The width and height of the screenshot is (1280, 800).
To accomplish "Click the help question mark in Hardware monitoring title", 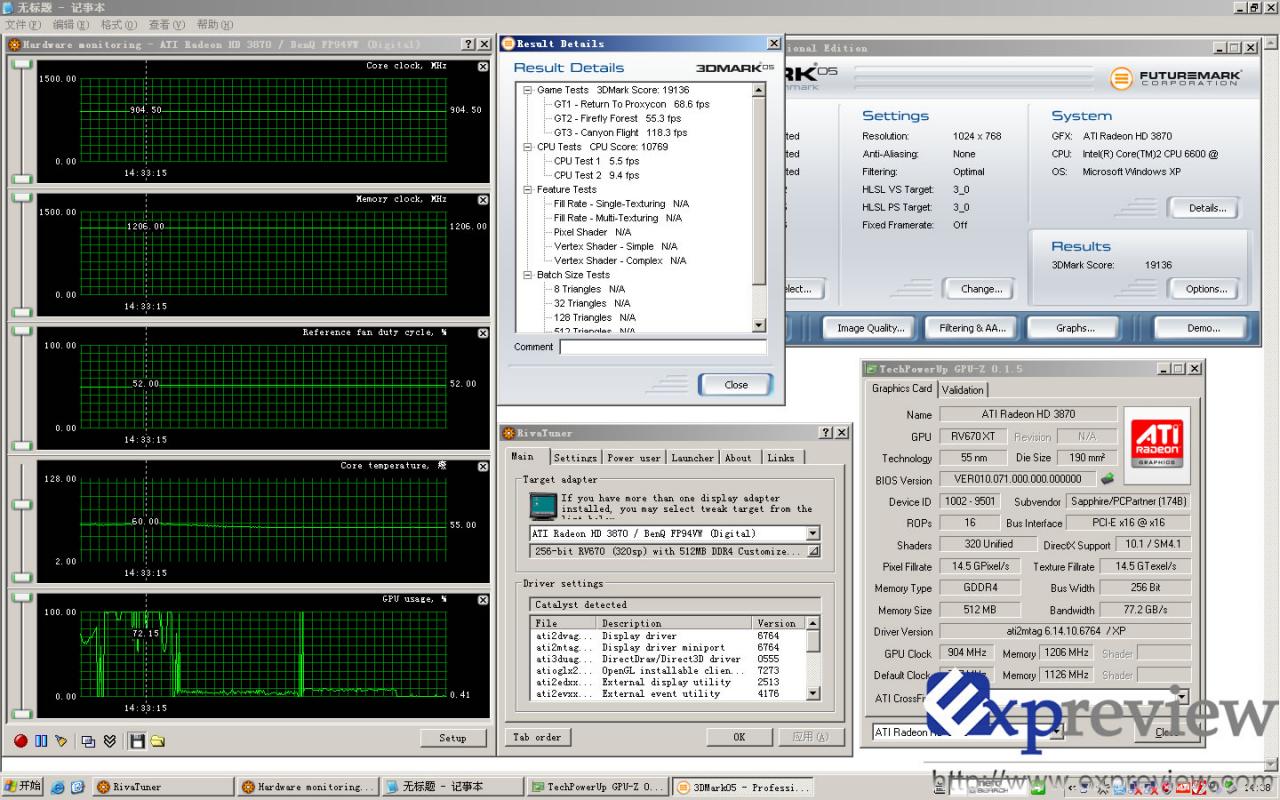I will tap(468, 44).
